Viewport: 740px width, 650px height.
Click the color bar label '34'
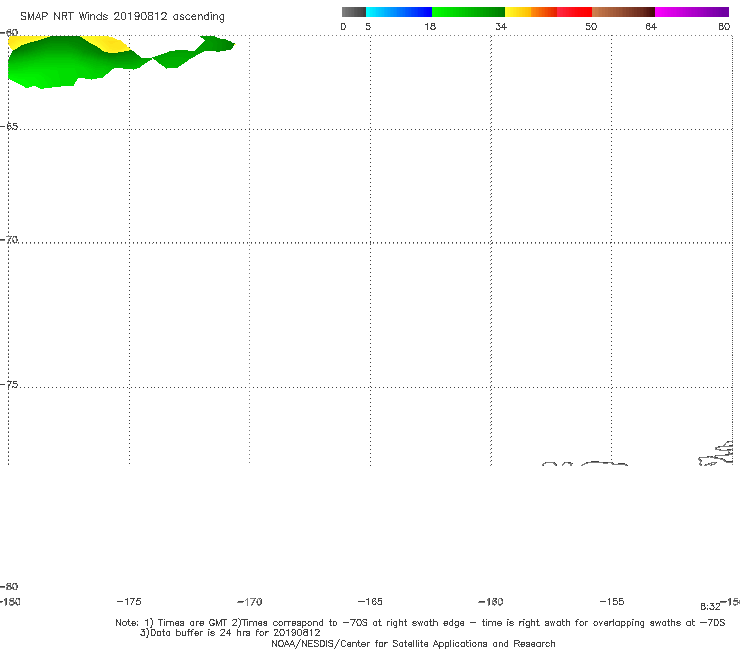tap(501, 27)
